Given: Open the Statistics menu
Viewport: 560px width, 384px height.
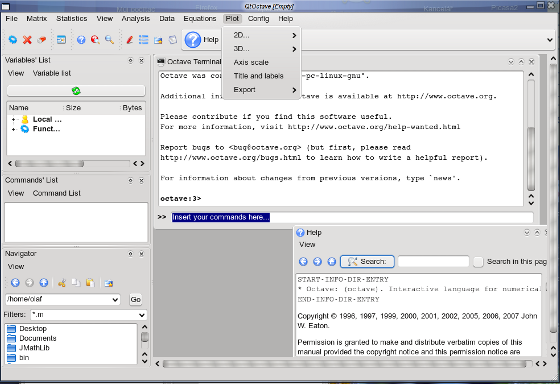Looking at the screenshot, I should [71, 19].
